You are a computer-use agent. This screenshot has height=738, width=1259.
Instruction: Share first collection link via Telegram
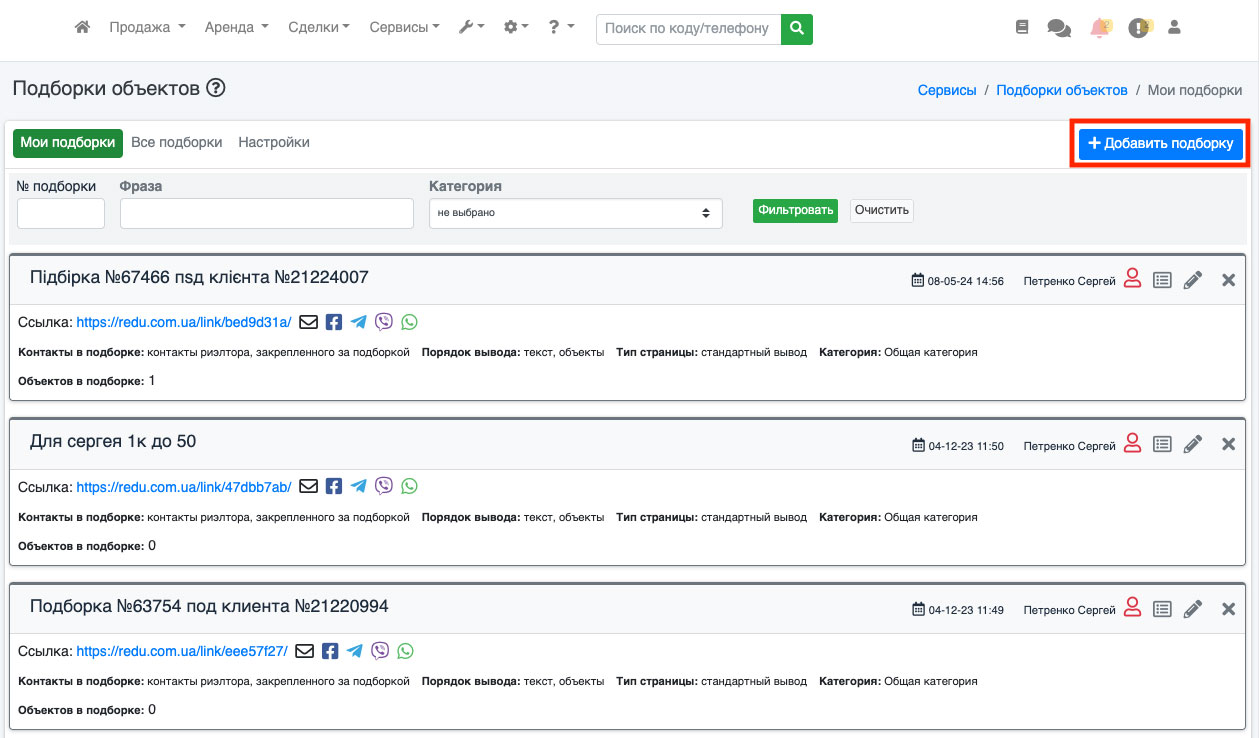click(359, 322)
